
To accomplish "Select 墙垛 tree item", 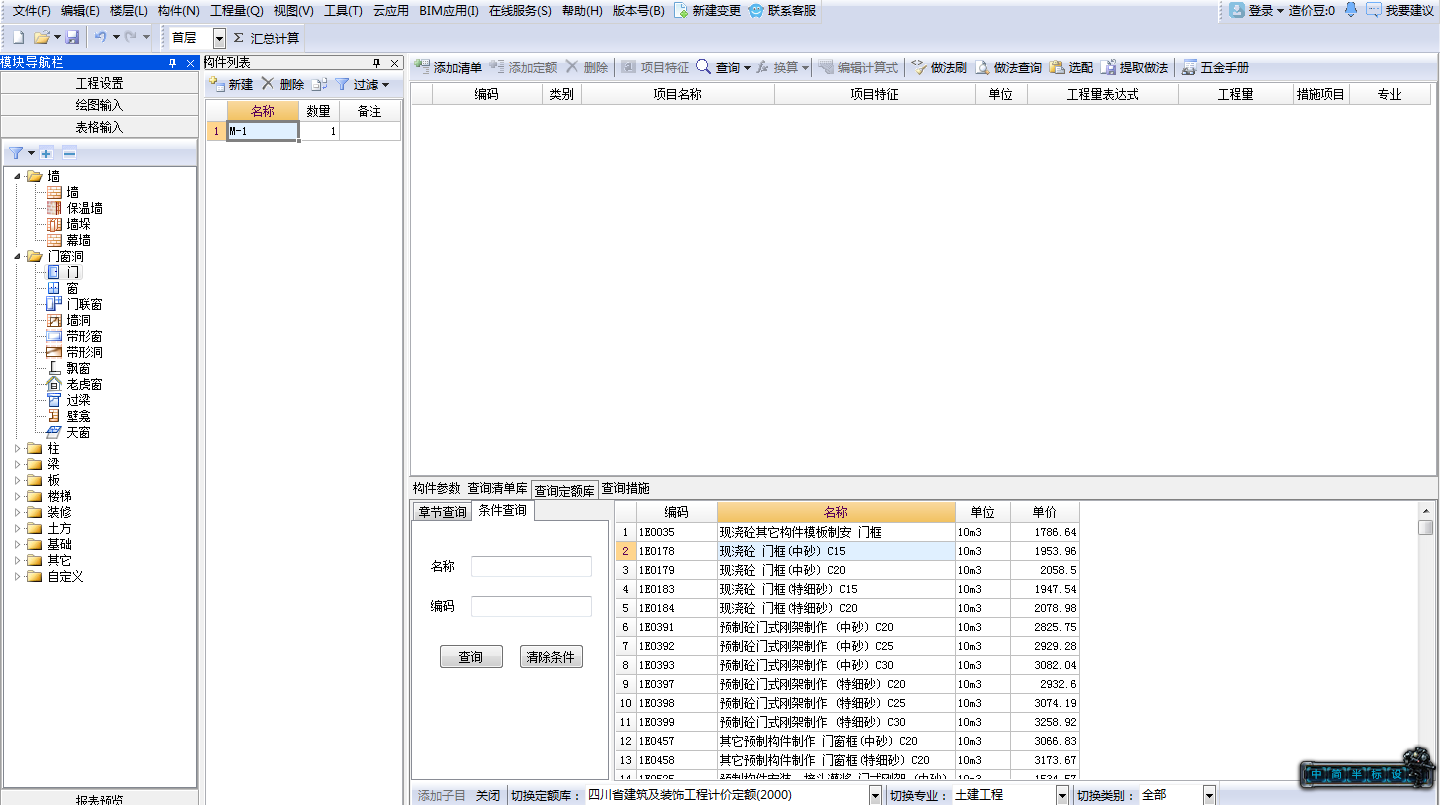I will (x=78, y=224).
